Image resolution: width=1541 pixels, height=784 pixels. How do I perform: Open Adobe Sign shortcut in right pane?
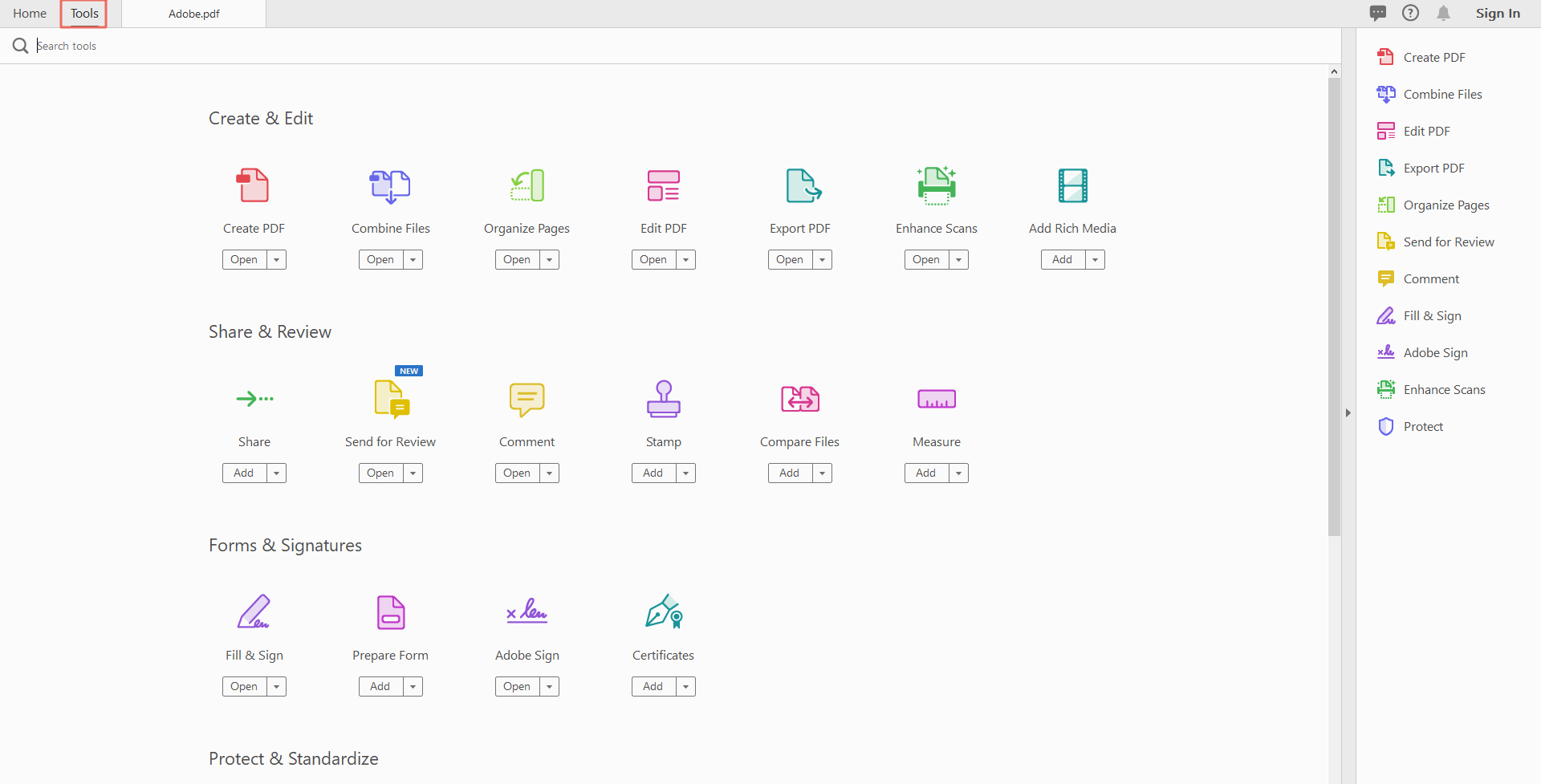click(x=1421, y=352)
